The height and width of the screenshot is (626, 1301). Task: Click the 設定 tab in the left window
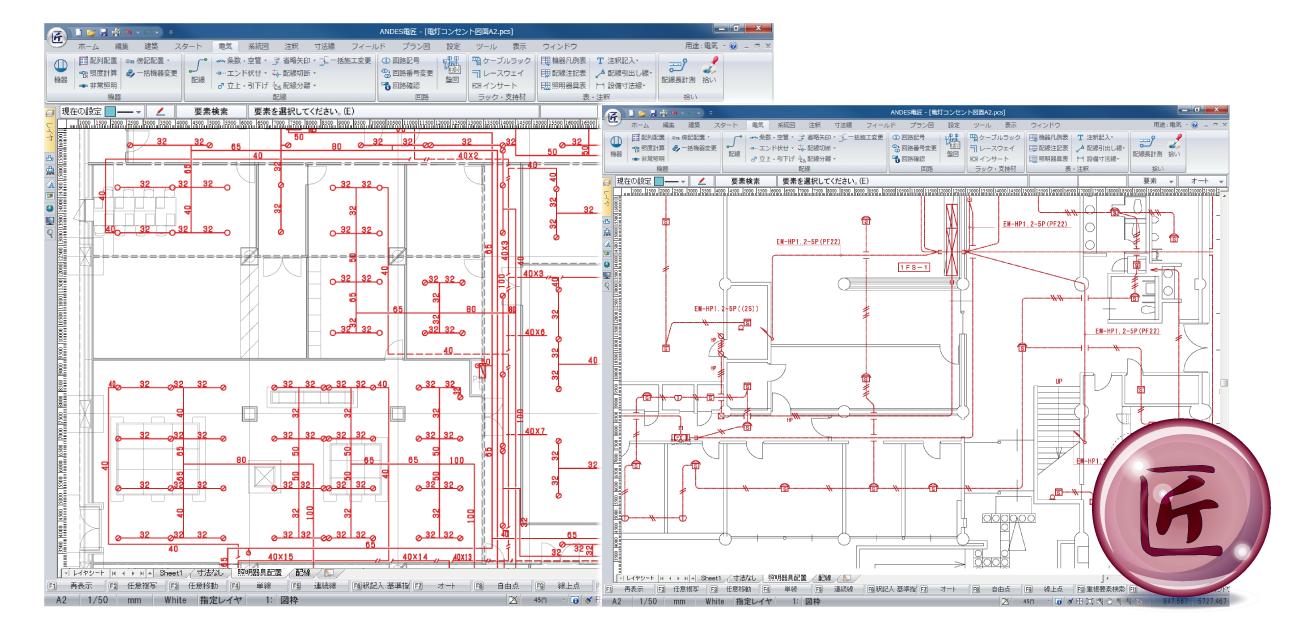453,46
